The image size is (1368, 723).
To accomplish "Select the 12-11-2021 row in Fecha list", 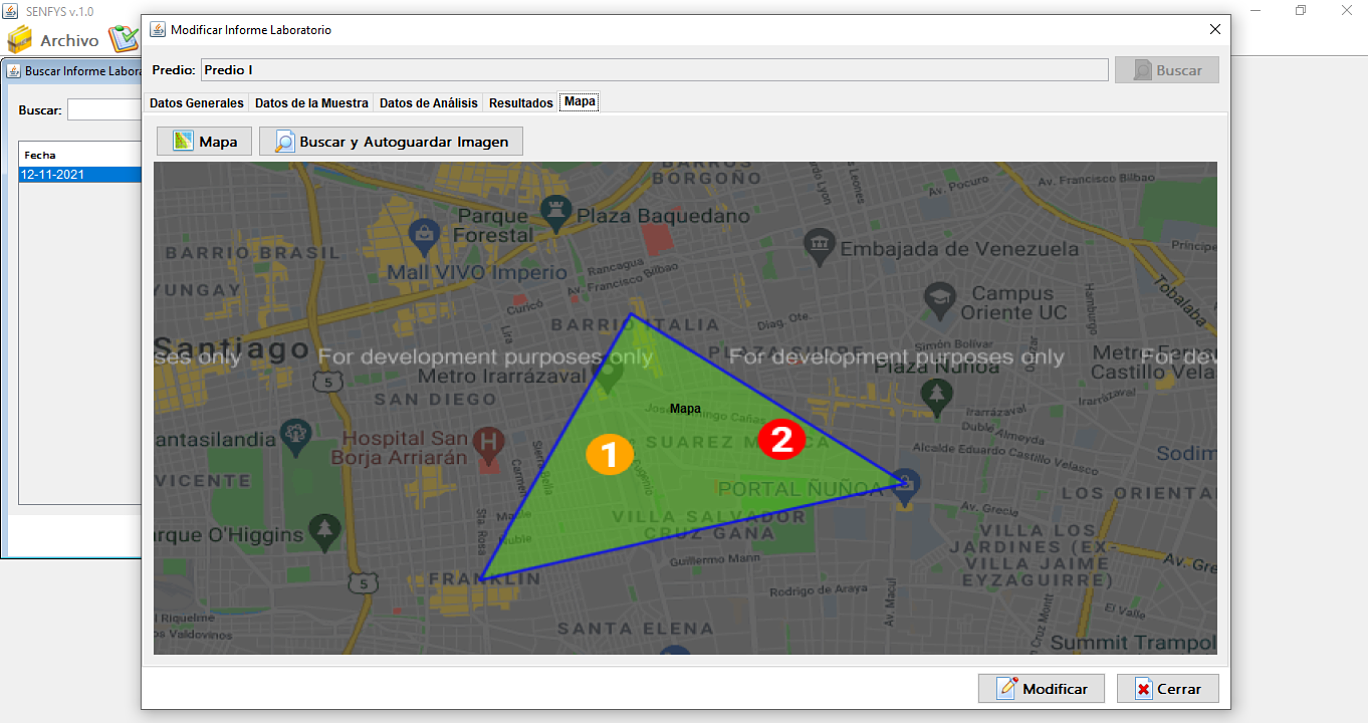I will [80, 174].
